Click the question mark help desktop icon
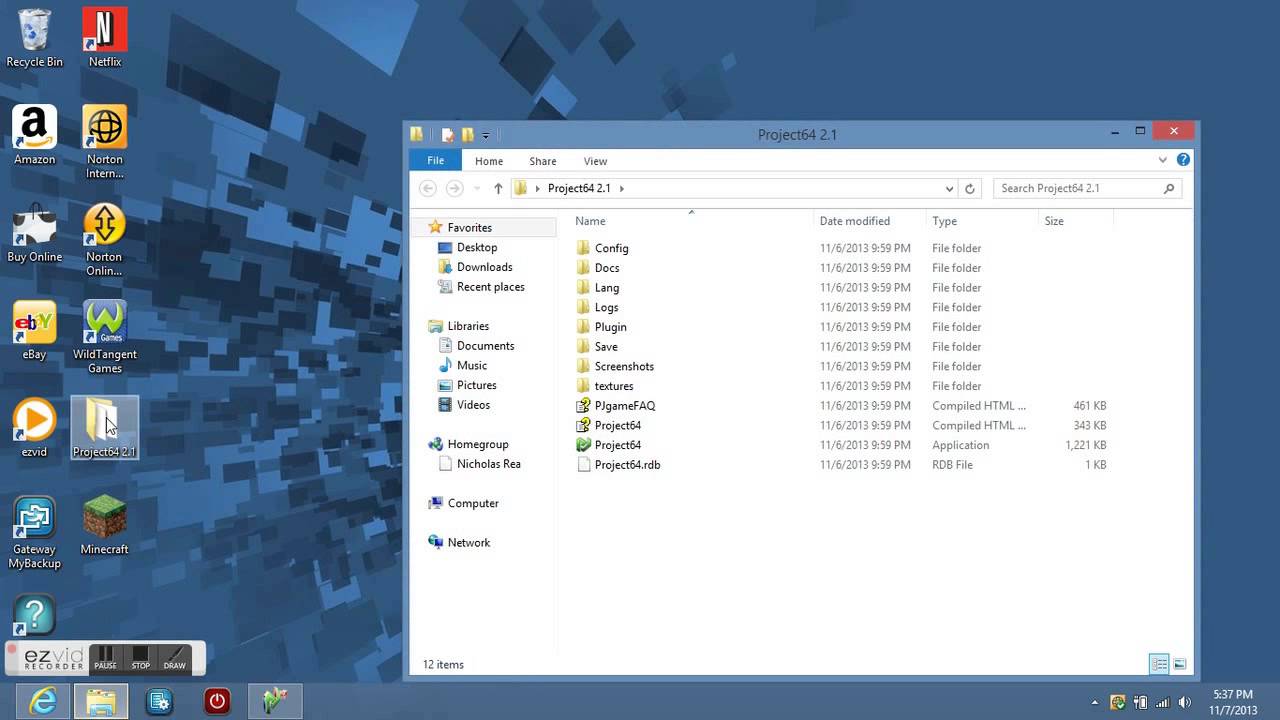Screen dimensions: 1280x720 point(34,615)
